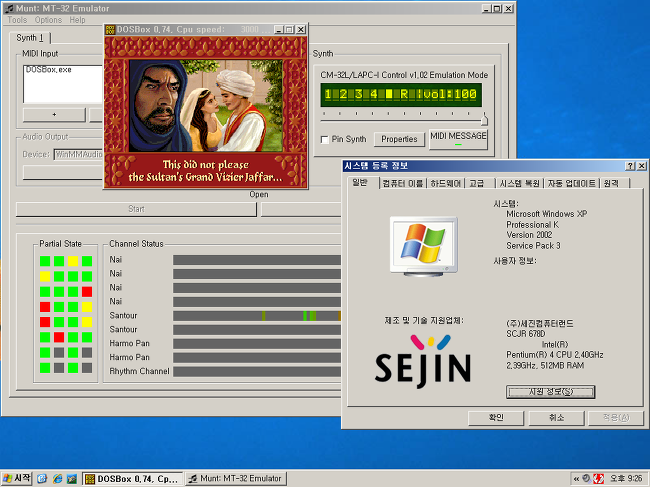
Task: Launch Internet Explorer from quick launch
Action: coord(57,479)
